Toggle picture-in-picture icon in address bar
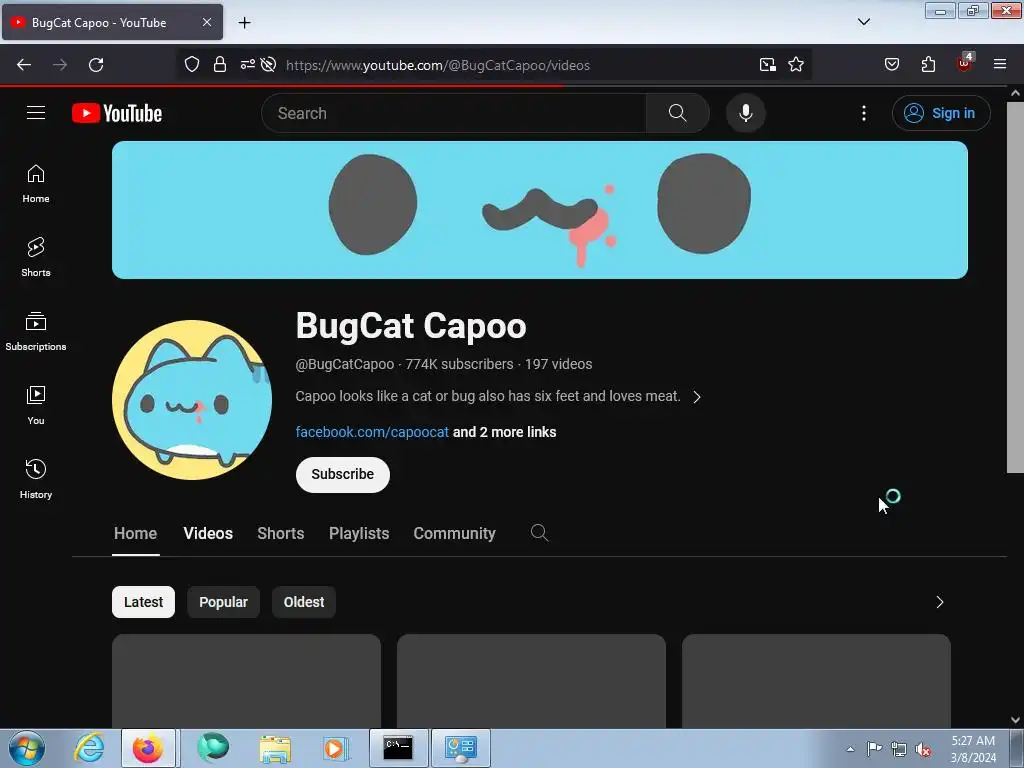The height and width of the screenshot is (768, 1024). [768, 65]
